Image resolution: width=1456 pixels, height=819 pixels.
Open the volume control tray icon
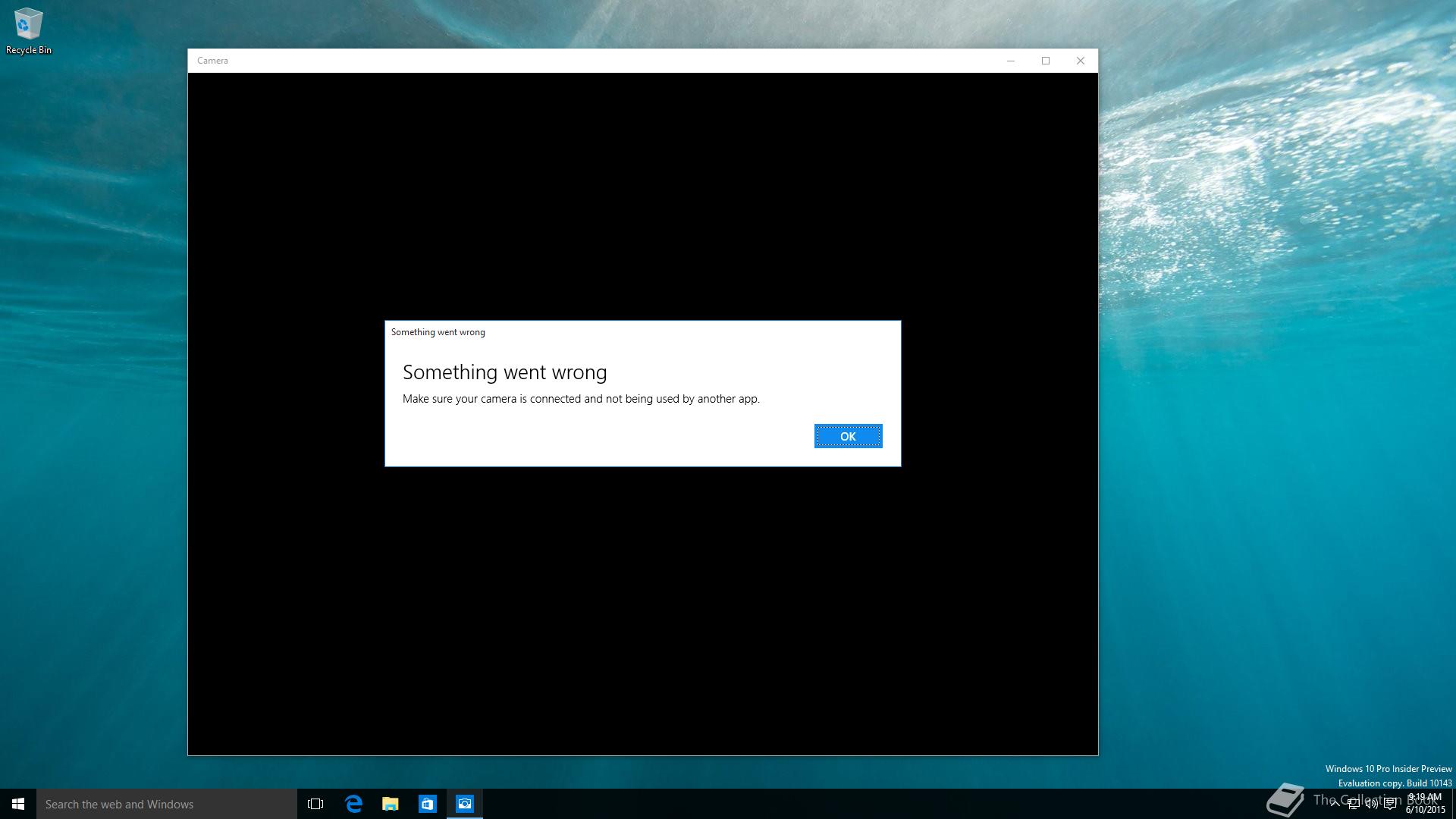1371,804
